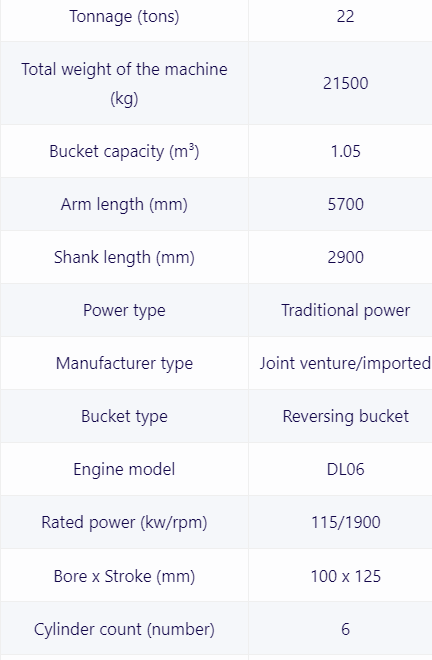The width and height of the screenshot is (432, 660).
Task: Select the DL06 engine model value
Action: pyautogui.click(x=345, y=470)
